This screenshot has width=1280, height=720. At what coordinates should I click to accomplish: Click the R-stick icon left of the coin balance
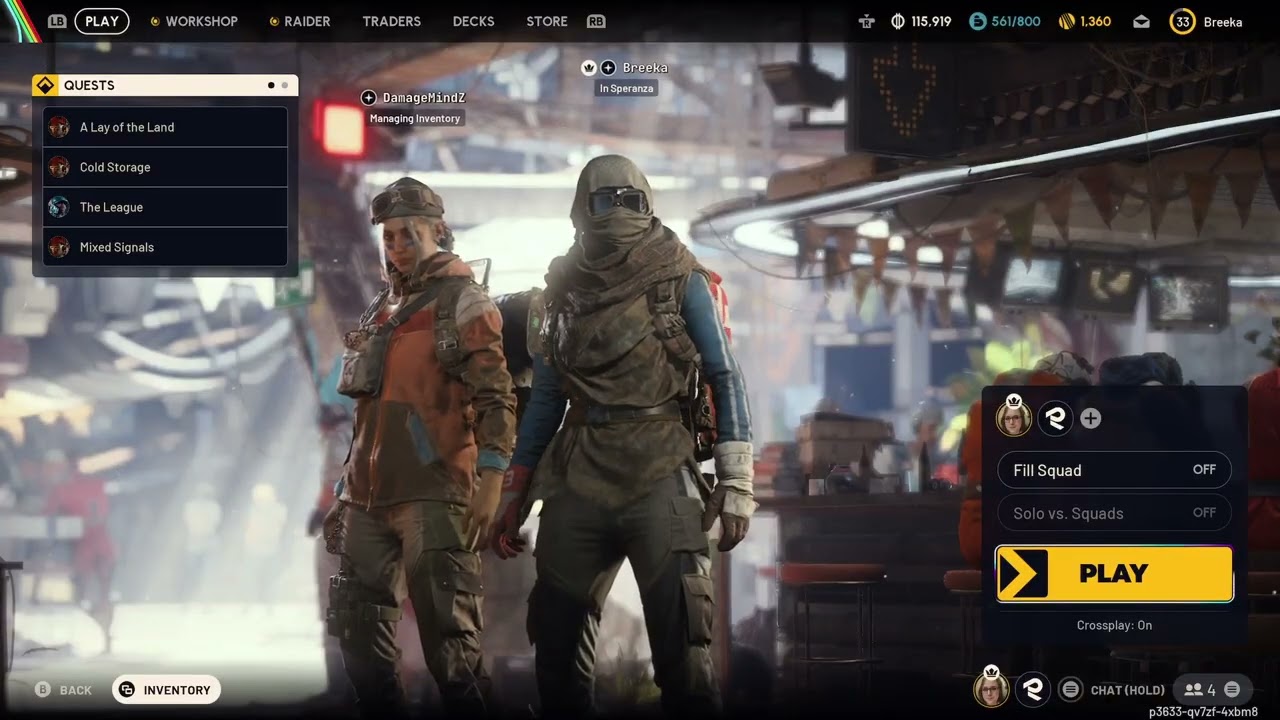(x=866, y=21)
